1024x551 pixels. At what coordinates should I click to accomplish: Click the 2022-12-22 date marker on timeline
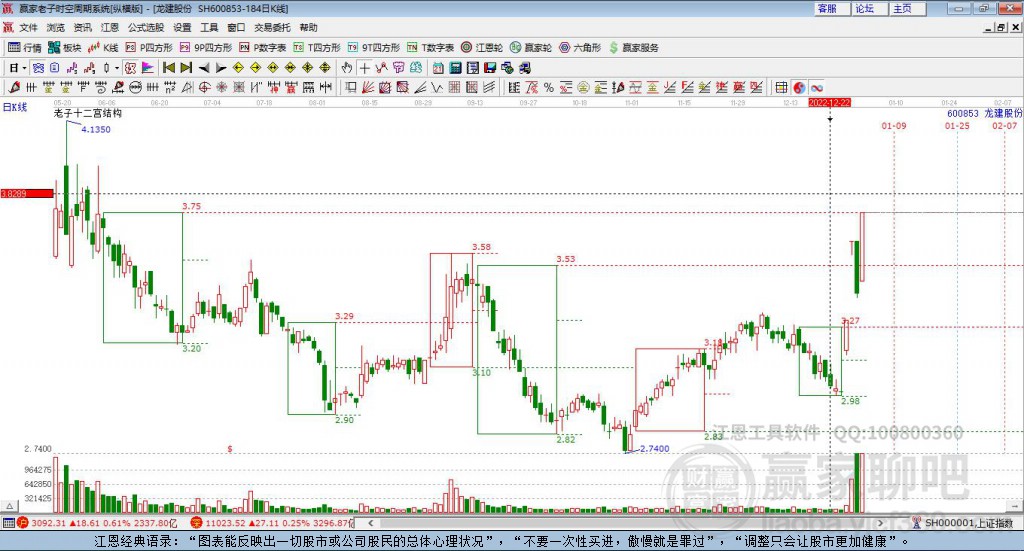(829, 102)
